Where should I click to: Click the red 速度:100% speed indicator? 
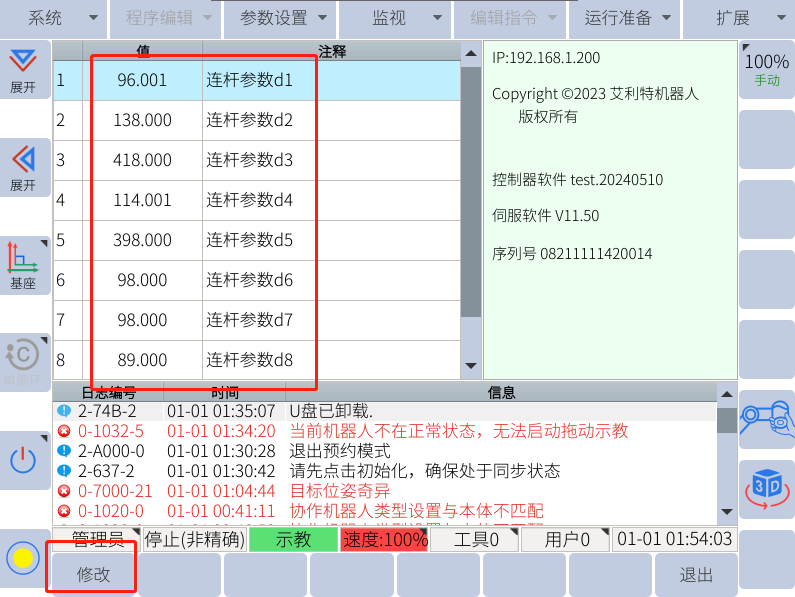click(385, 540)
